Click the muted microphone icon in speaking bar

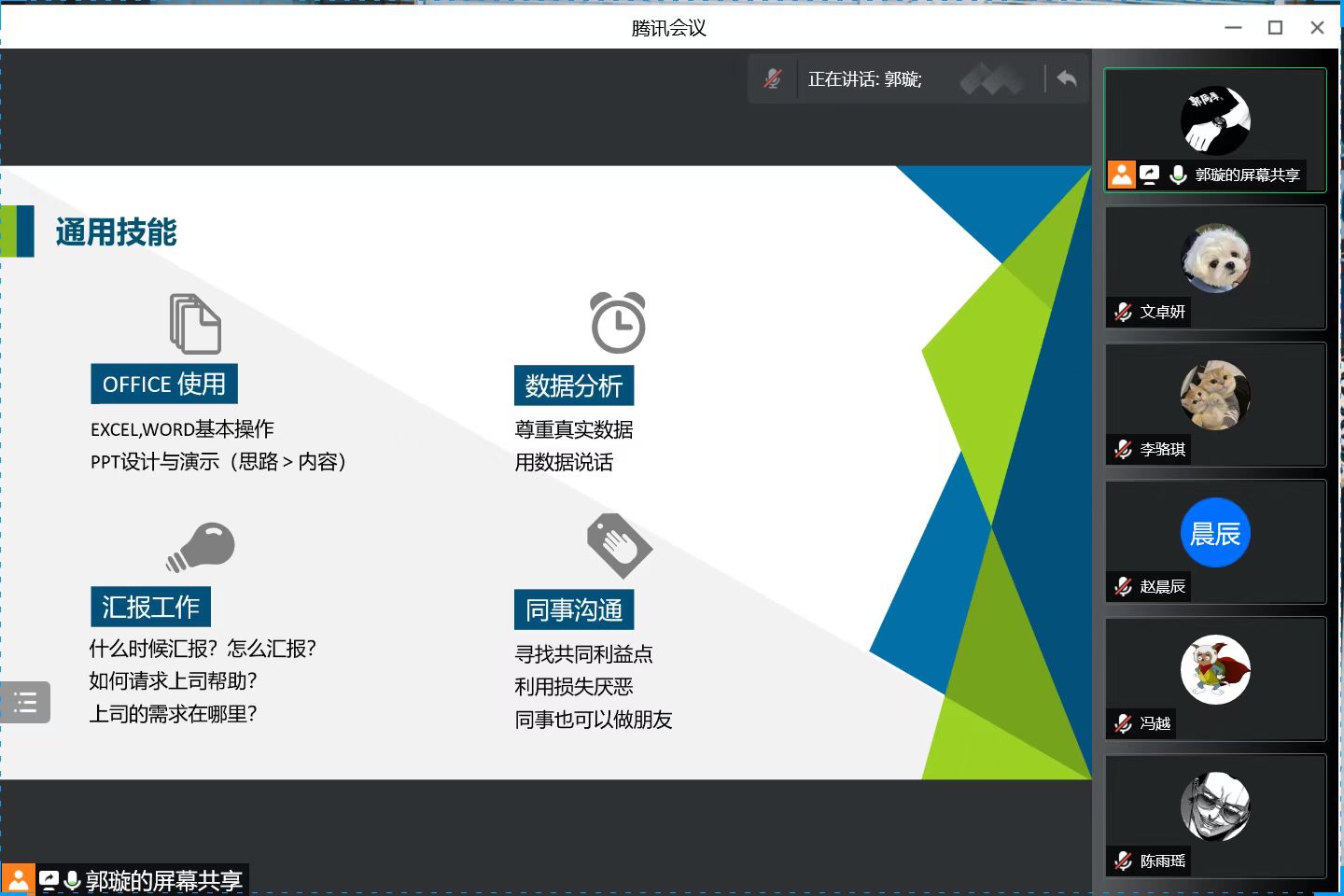coord(773,79)
